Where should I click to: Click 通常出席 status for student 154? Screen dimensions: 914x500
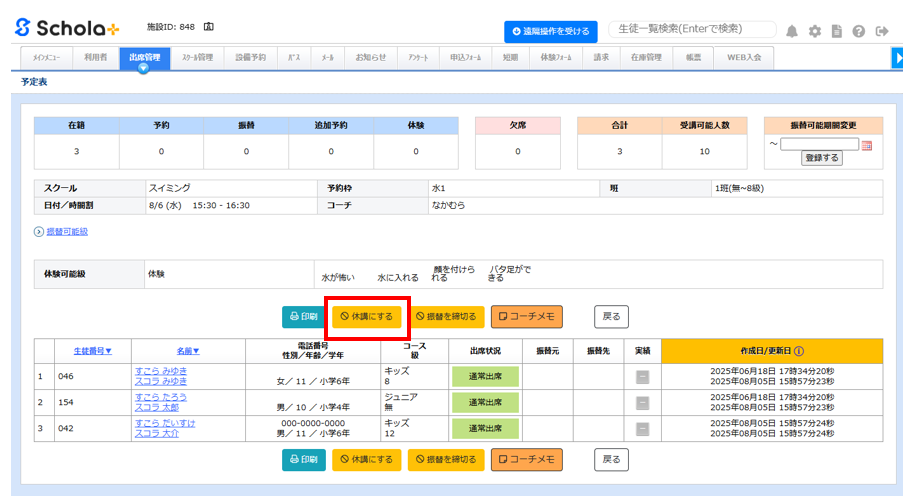pyautogui.click(x=485, y=403)
